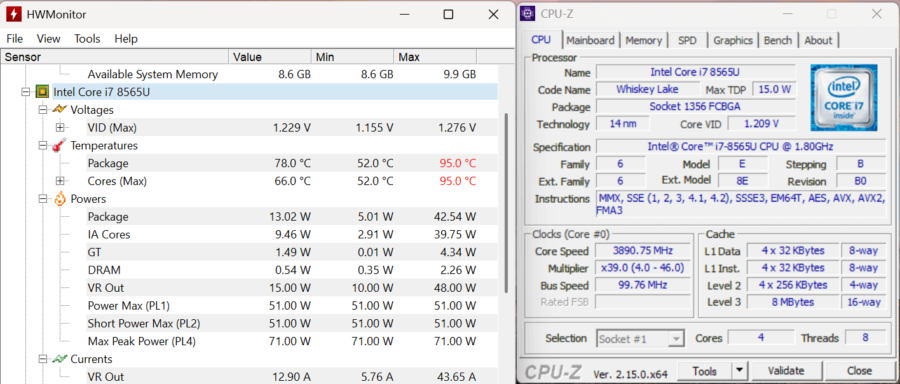
Task: Open the Tools menu in HWMonitor
Action: [87, 39]
